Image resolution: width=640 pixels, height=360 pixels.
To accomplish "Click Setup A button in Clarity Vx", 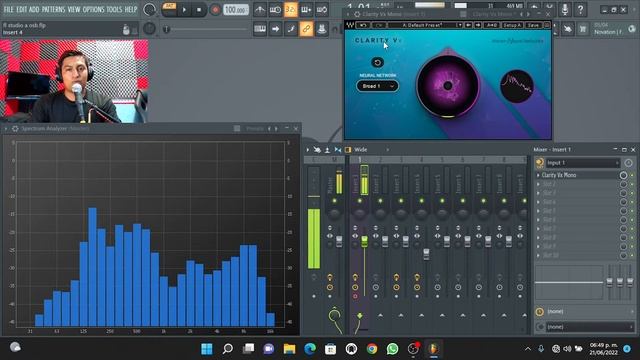I will tap(512, 25).
